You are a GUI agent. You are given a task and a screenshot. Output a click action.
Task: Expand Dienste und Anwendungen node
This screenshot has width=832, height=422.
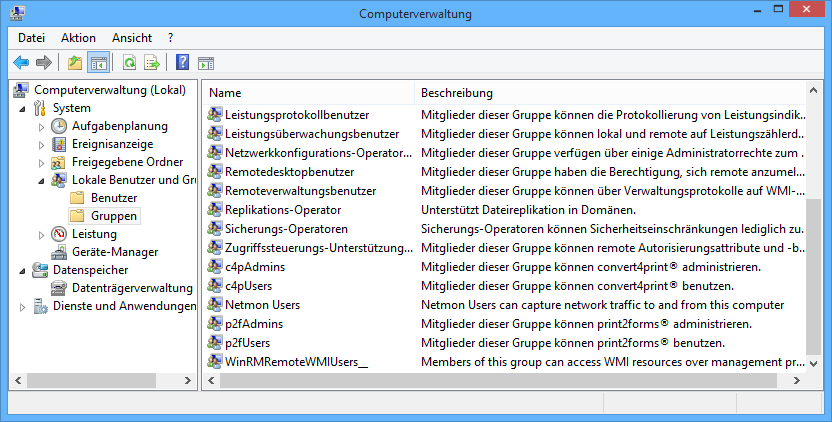[23, 306]
